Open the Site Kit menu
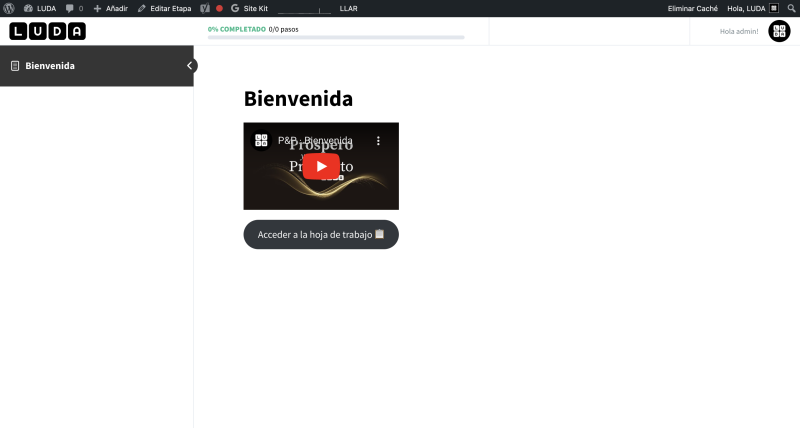800x428 pixels. (249, 8)
